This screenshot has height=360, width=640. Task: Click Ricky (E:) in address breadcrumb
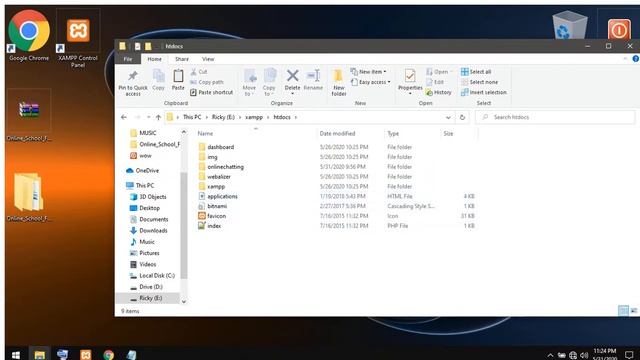[223, 117]
